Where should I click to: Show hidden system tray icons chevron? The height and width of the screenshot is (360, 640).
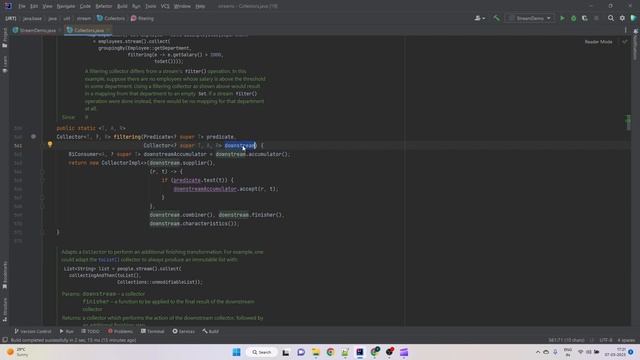pyautogui.click(x=538, y=352)
